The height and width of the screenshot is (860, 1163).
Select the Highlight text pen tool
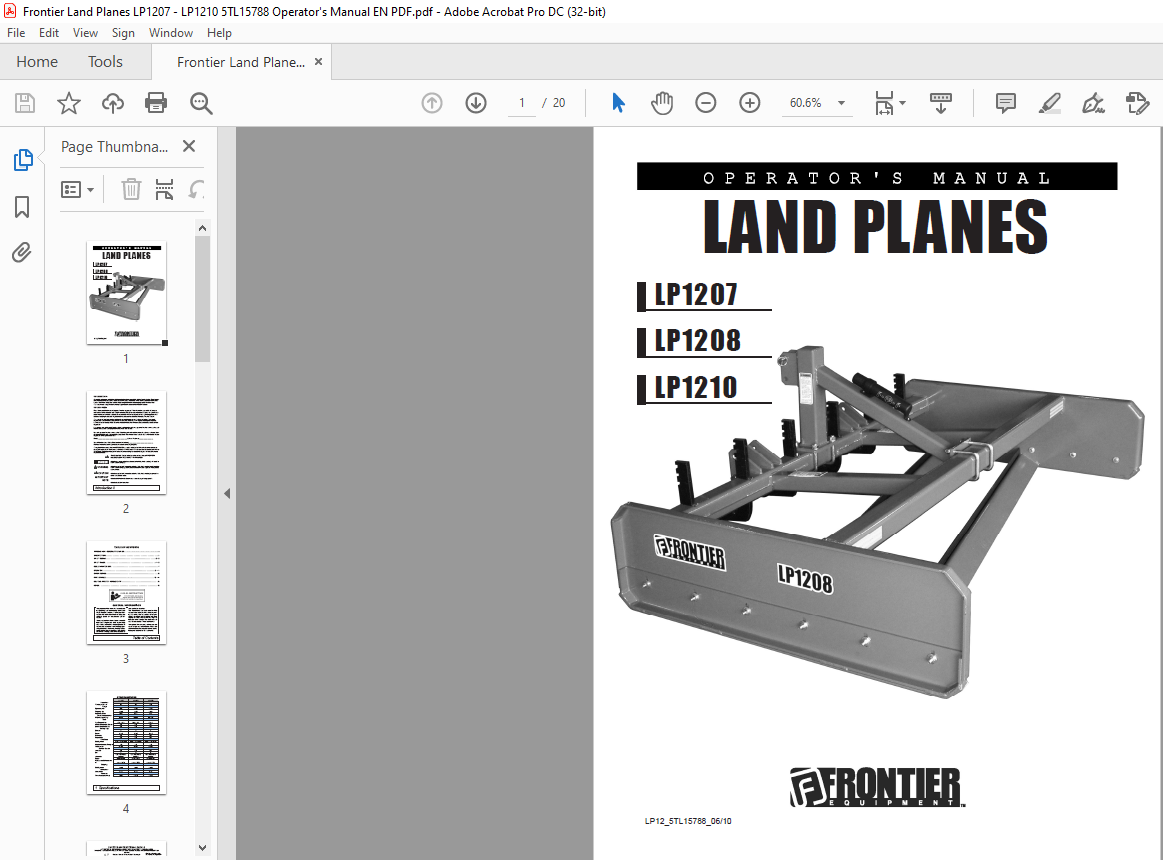1050,103
